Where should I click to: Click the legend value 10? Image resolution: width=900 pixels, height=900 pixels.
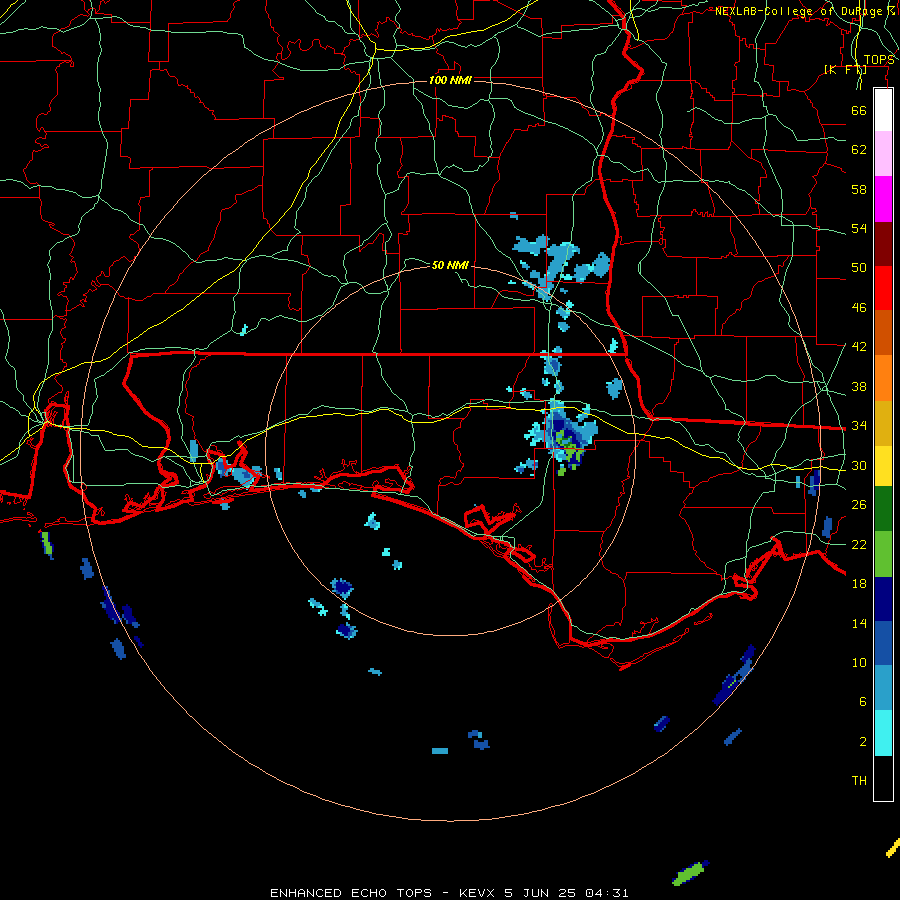coord(859,662)
